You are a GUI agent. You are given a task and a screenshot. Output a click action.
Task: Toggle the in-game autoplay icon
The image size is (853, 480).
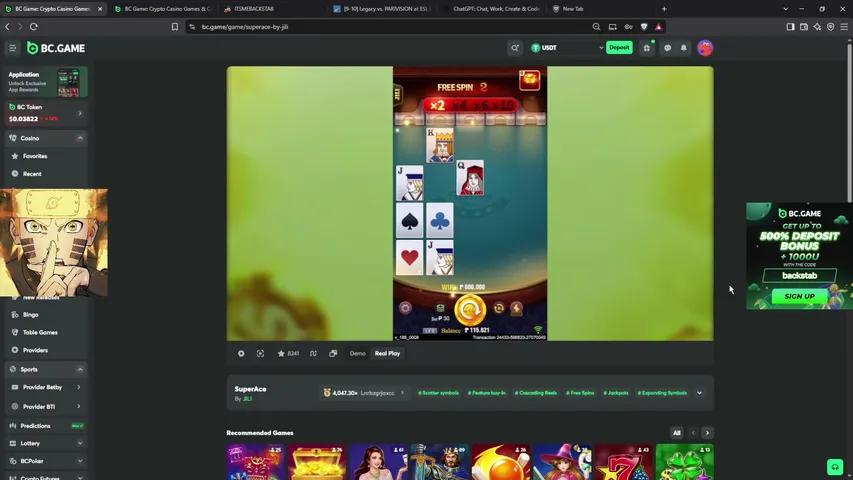coord(499,308)
